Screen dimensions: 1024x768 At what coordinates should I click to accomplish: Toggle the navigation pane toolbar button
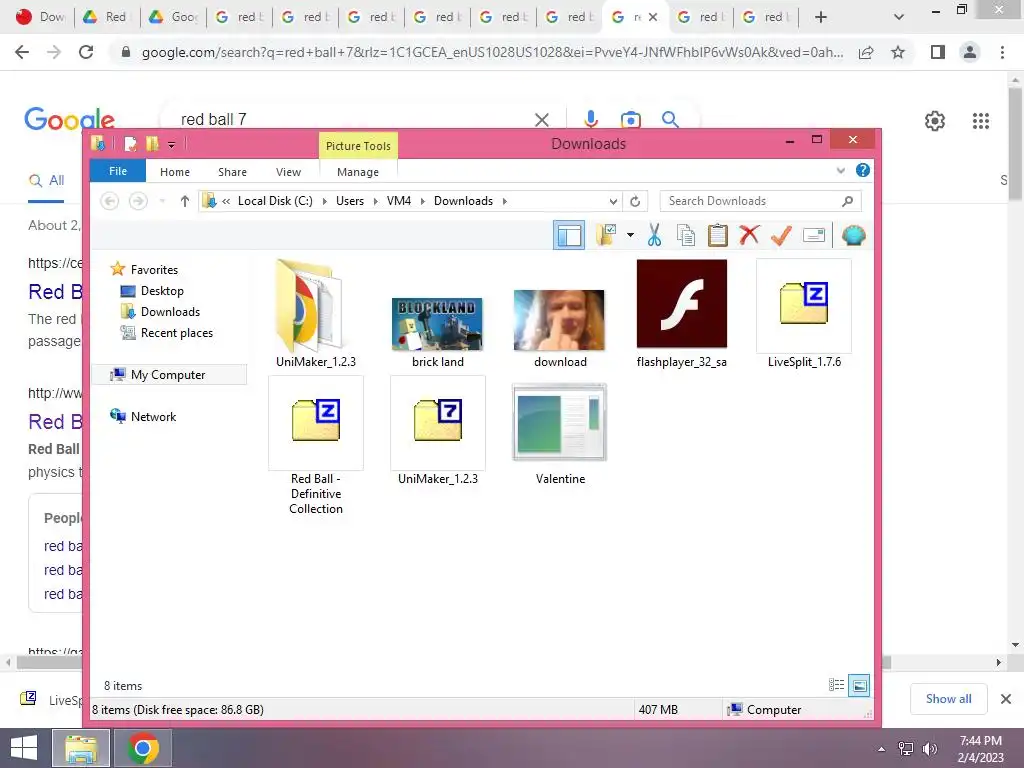pyautogui.click(x=569, y=235)
